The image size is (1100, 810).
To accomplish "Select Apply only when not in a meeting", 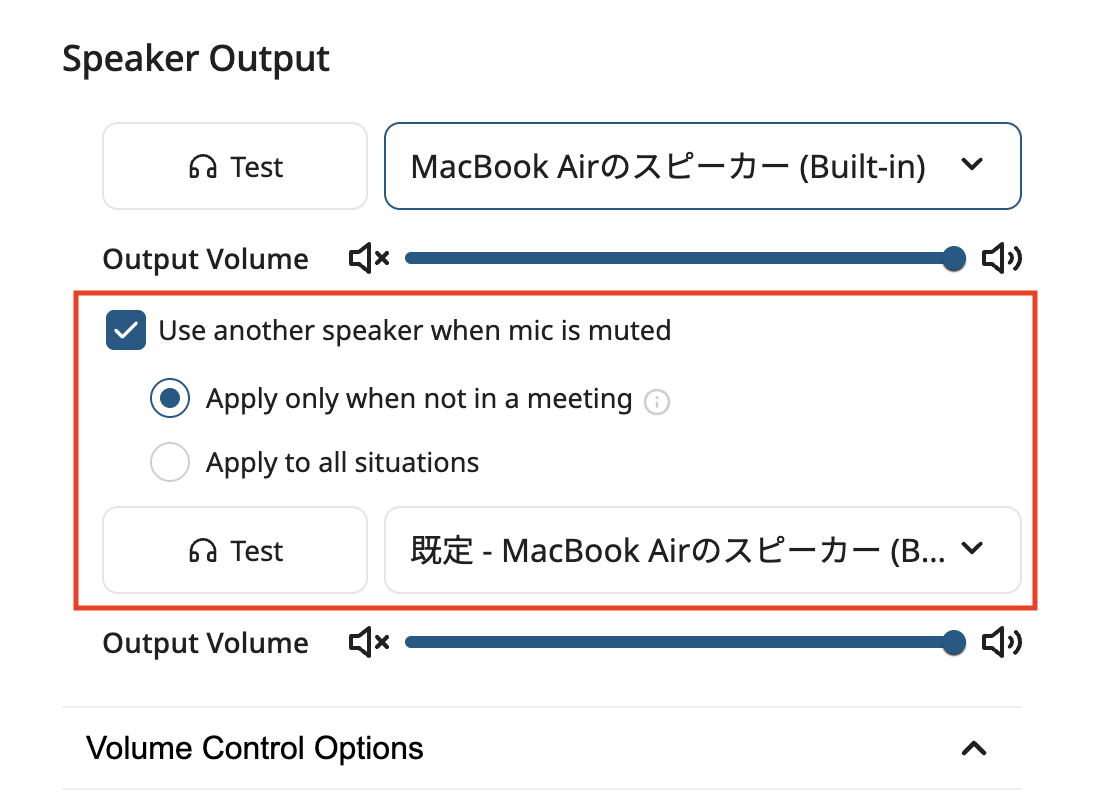I will [170, 398].
